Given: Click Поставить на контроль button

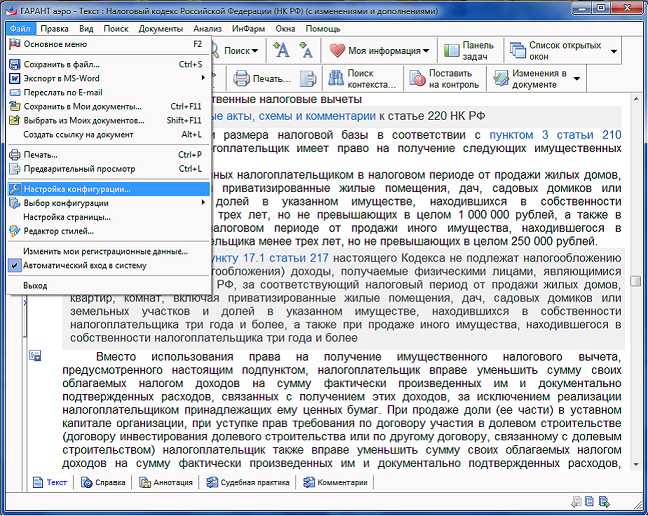Looking at the screenshot, I should (444, 78).
